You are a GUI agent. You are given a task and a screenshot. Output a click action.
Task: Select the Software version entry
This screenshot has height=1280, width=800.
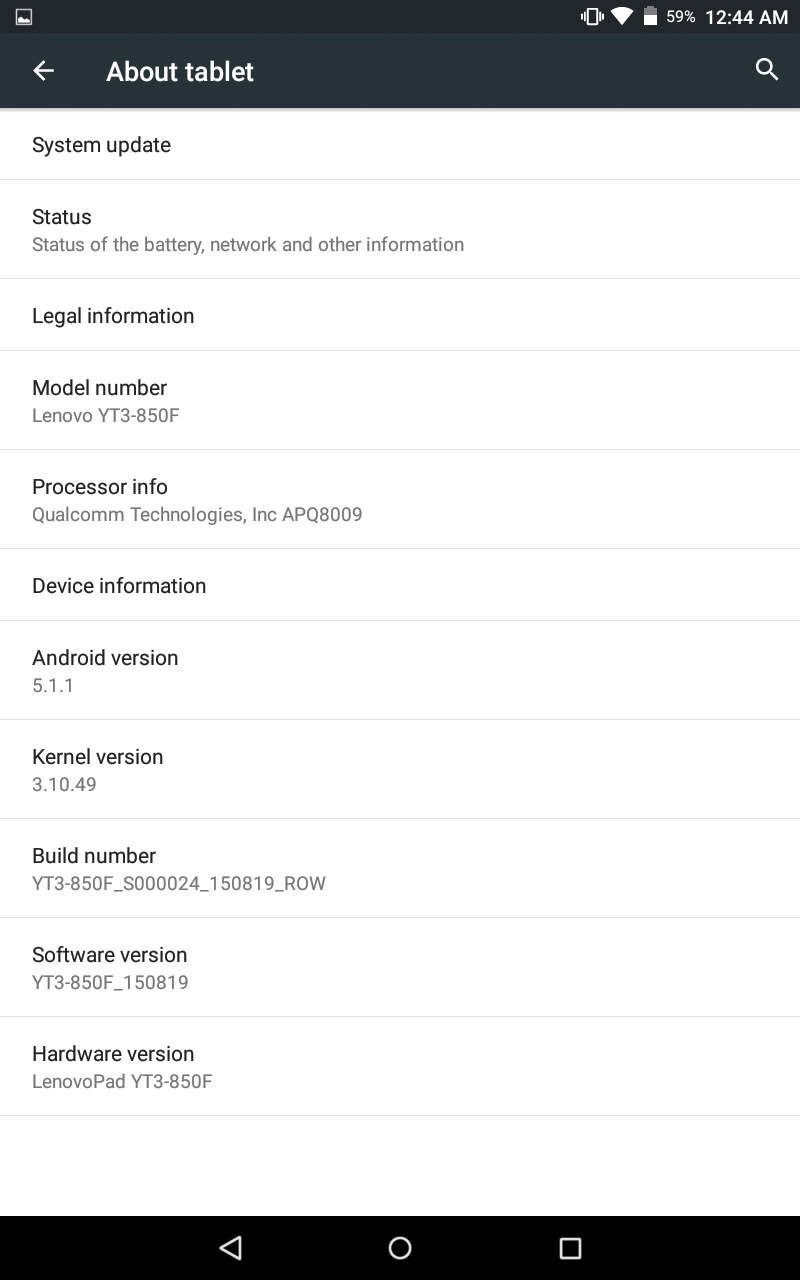(400, 967)
